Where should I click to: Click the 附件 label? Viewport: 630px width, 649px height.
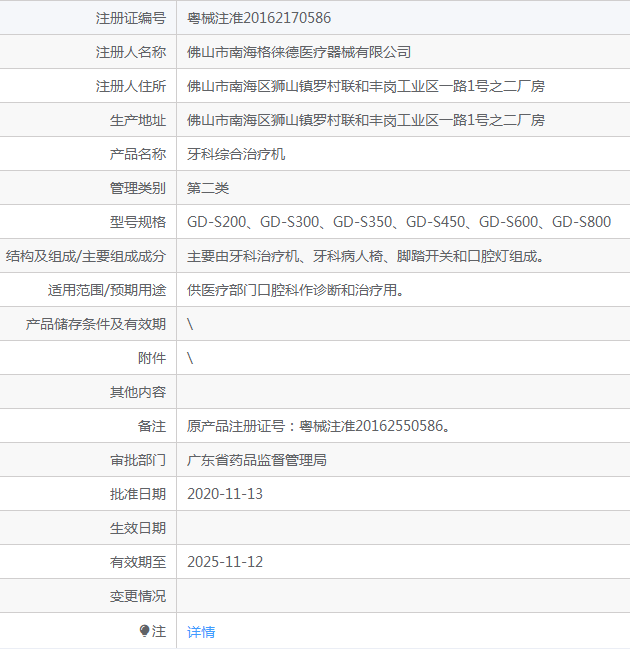coord(152,358)
